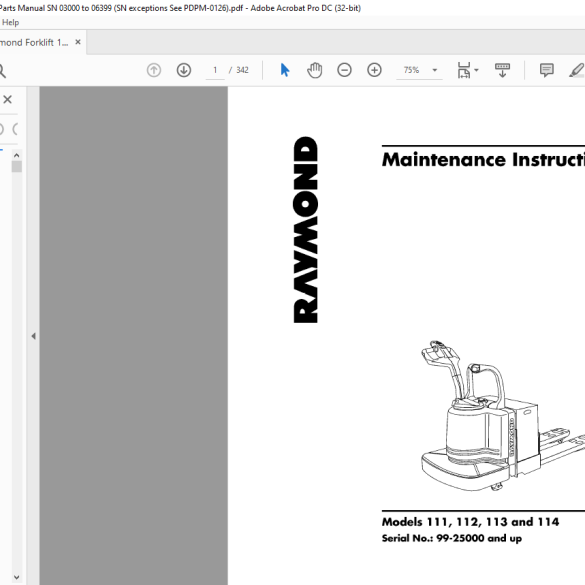The image size is (585, 585).
Task: Go to previous page with up arrow
Action: click(154, 70)
